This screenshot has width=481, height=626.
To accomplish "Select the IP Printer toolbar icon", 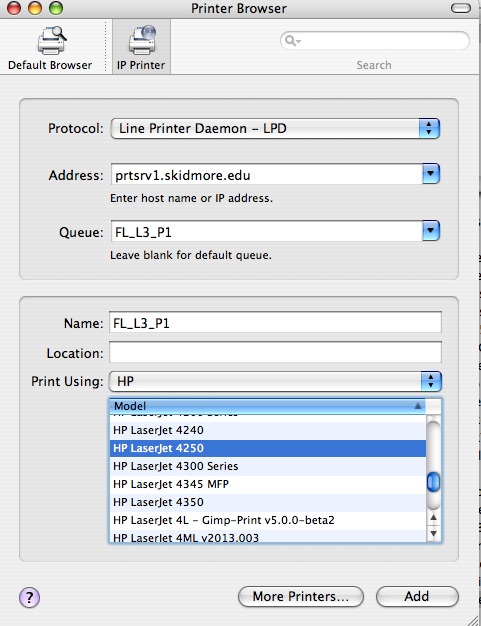I will point(141,48).
